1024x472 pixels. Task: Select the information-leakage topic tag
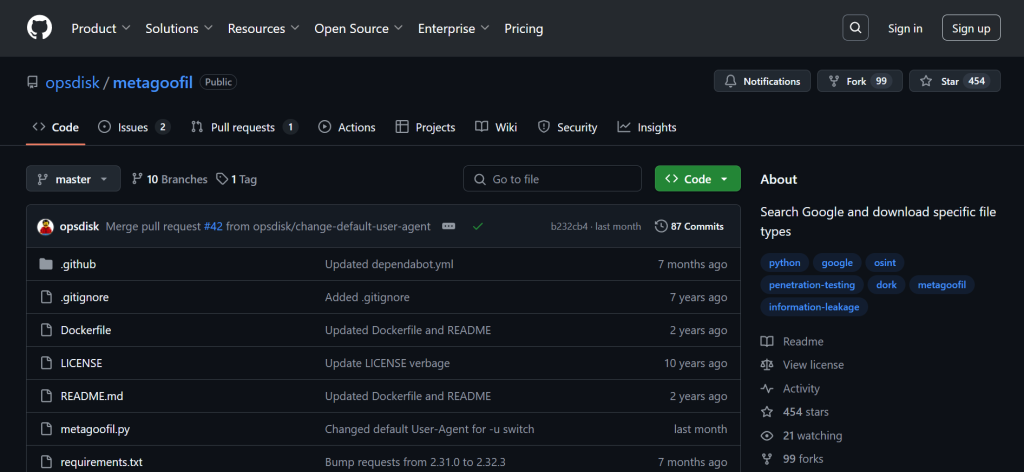pyautogui.click(x=814, y=307)
